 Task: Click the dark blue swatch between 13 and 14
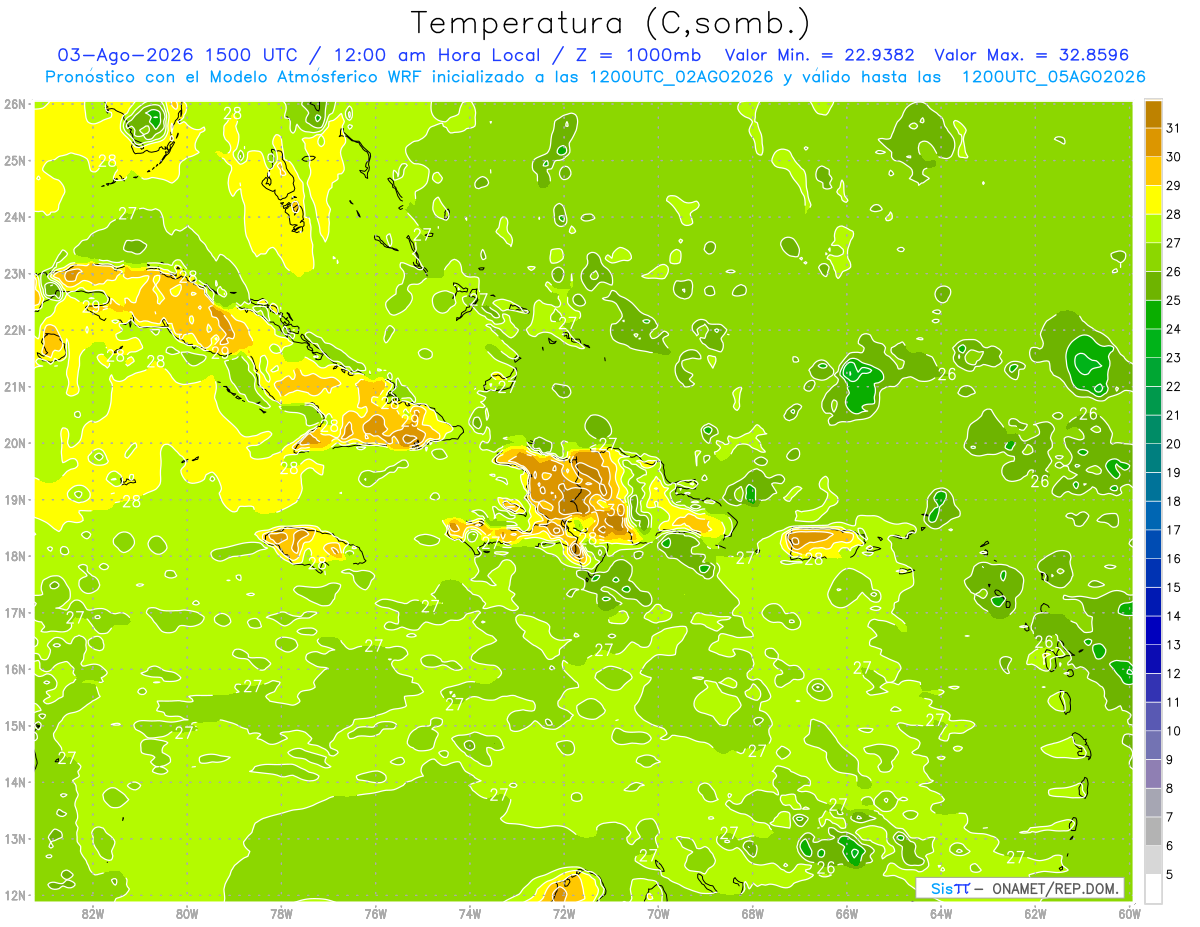pos(1153,630)
